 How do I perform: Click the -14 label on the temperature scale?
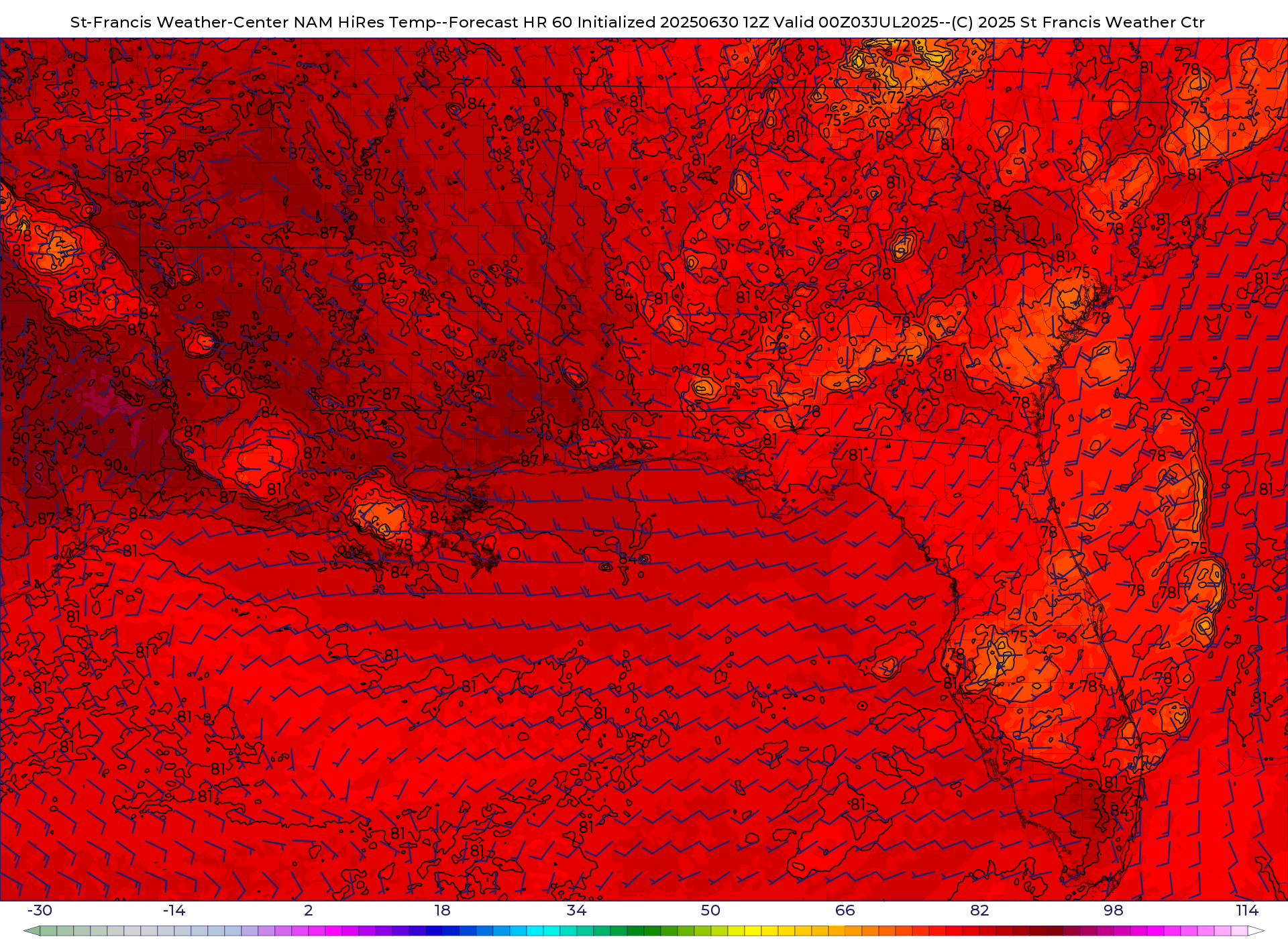(x=174, y=910)
